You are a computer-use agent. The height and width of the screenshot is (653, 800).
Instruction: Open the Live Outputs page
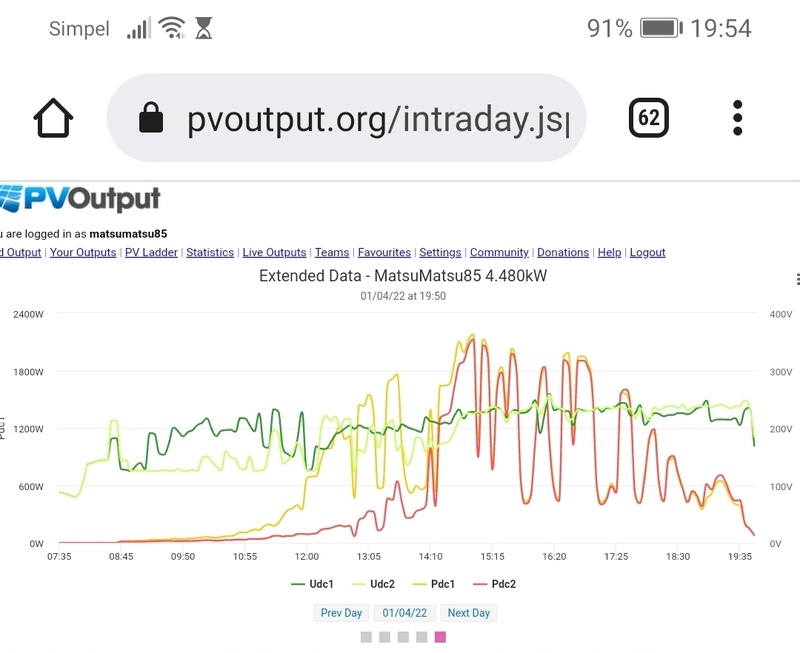tap(274, 253)
